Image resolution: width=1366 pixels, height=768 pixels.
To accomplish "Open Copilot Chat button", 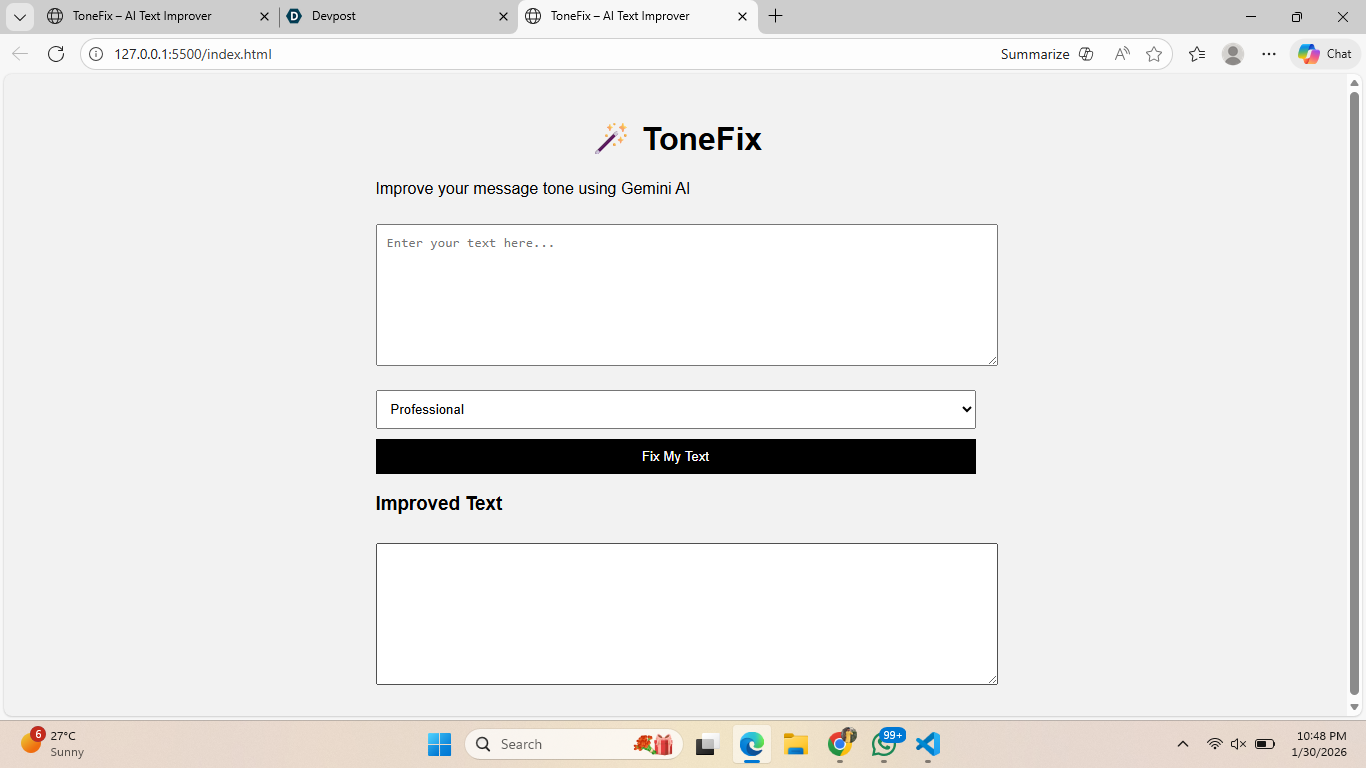I will click(x=1325, y=54).
